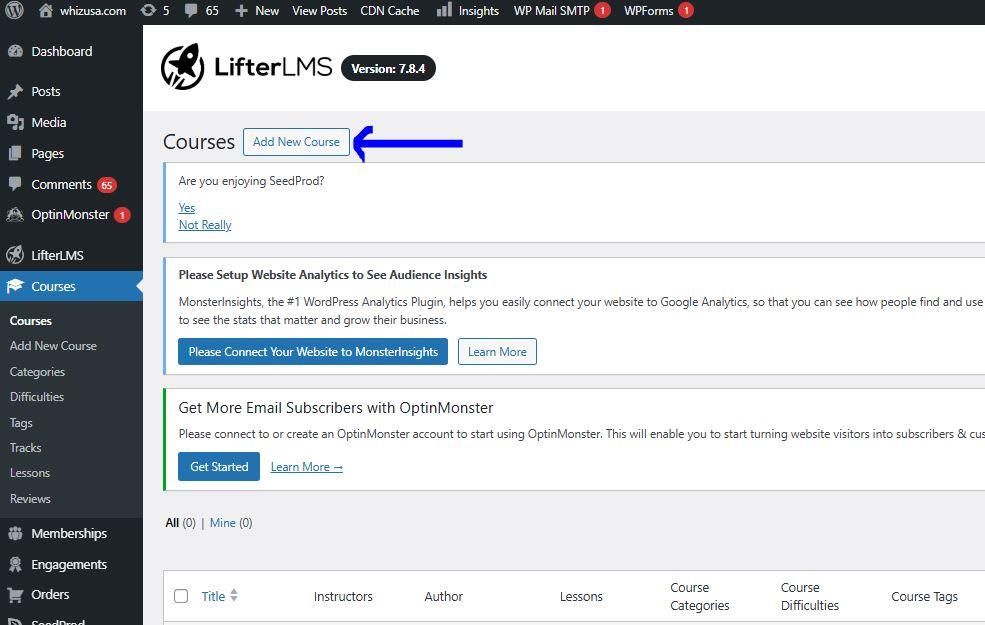Click the Version: 7.8.4 badge

[x=388, y=68]
